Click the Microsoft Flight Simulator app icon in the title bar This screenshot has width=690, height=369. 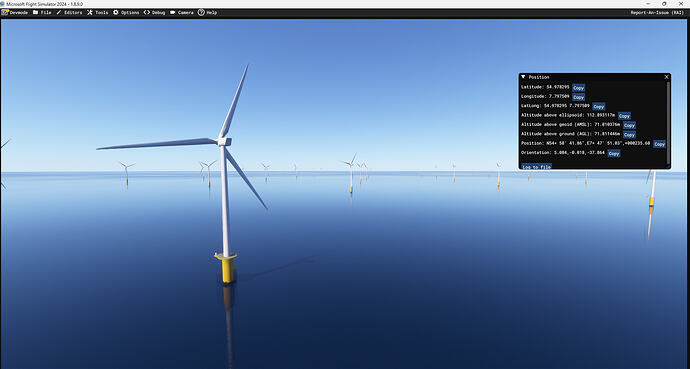pos(3,4)
